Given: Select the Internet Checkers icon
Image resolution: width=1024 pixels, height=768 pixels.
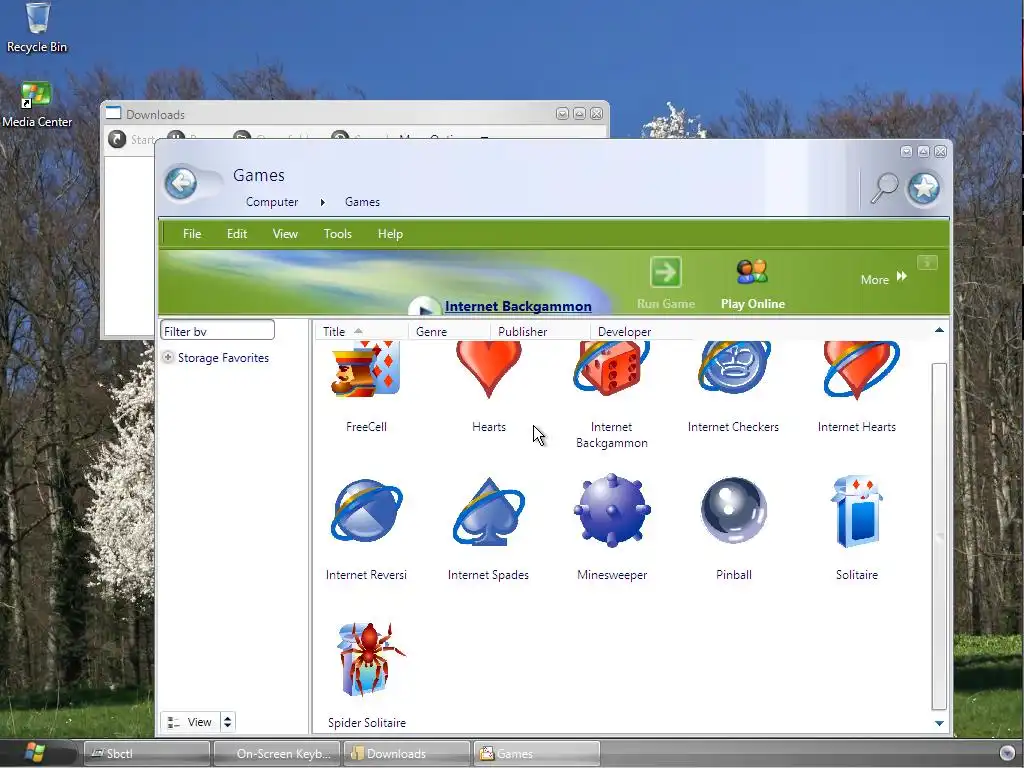Looking at the screenshot, I should (733, 368).
